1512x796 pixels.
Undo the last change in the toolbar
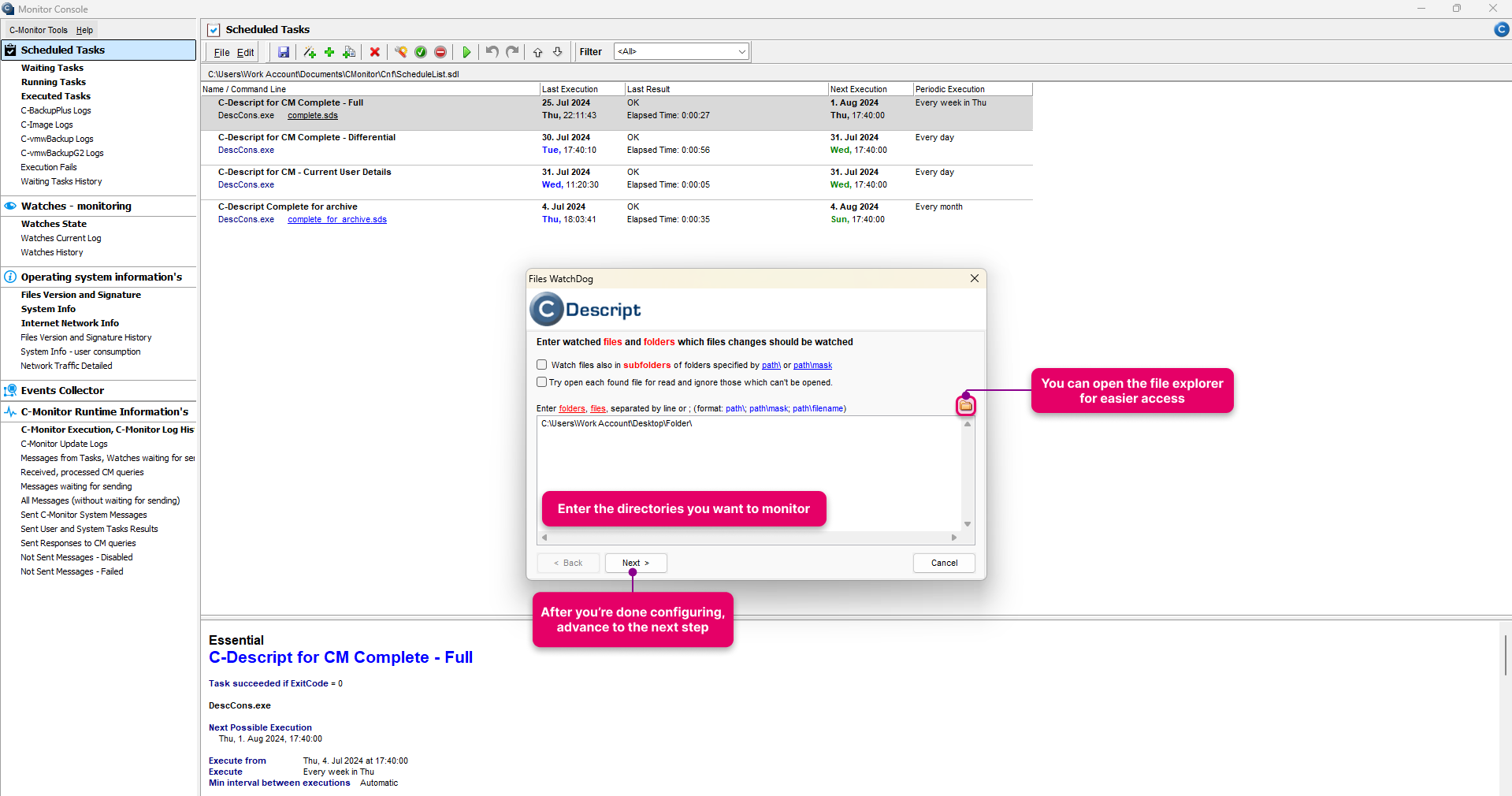pyautogui.click(x=492, y=52)
